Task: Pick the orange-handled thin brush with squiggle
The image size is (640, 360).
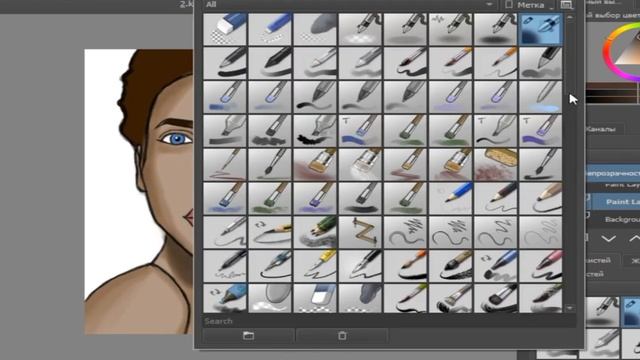Action: tap(496, 63)
